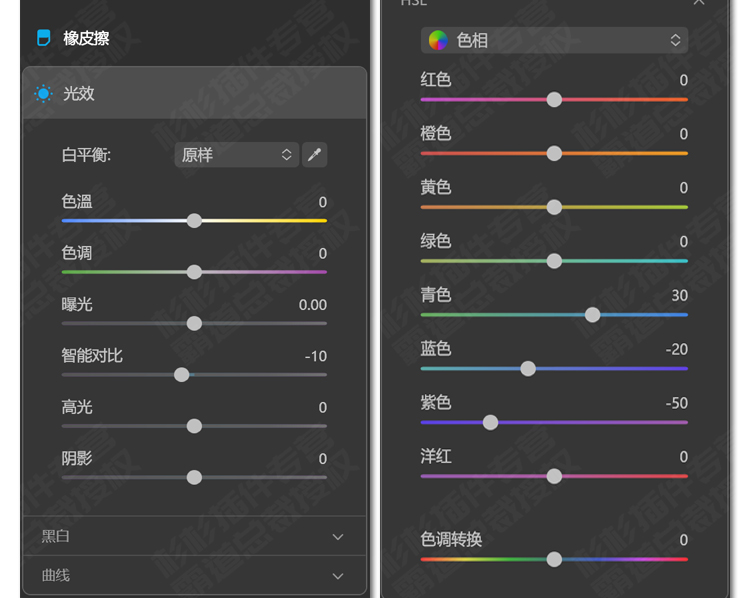Click the 青色 hue slider handle

click(592, 315)
